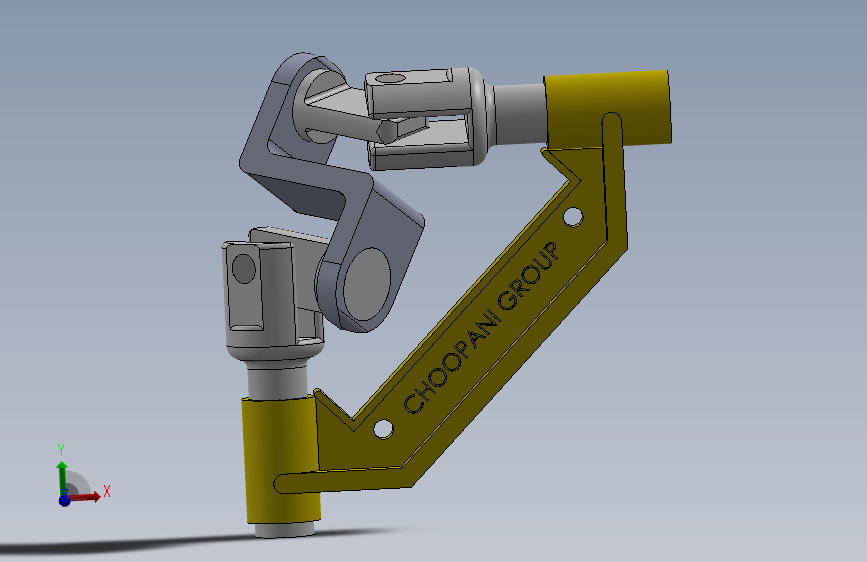Select the oval pin hole on the lower yoke
Viewport: 867px width, 562px height.
(x=244, y=269)
